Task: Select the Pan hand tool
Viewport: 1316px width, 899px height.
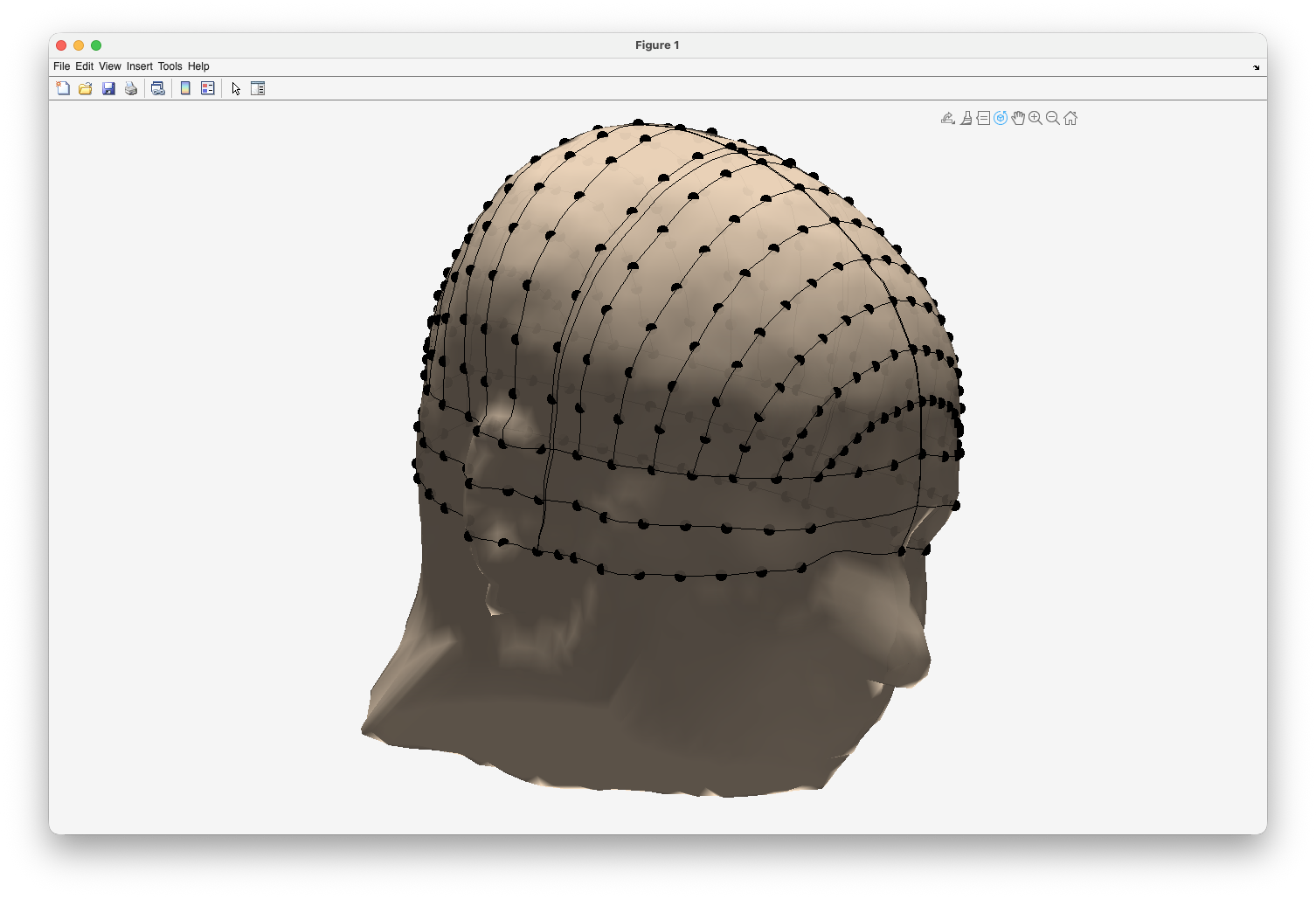Action: pyautogui.click(x=1018, y=118)
